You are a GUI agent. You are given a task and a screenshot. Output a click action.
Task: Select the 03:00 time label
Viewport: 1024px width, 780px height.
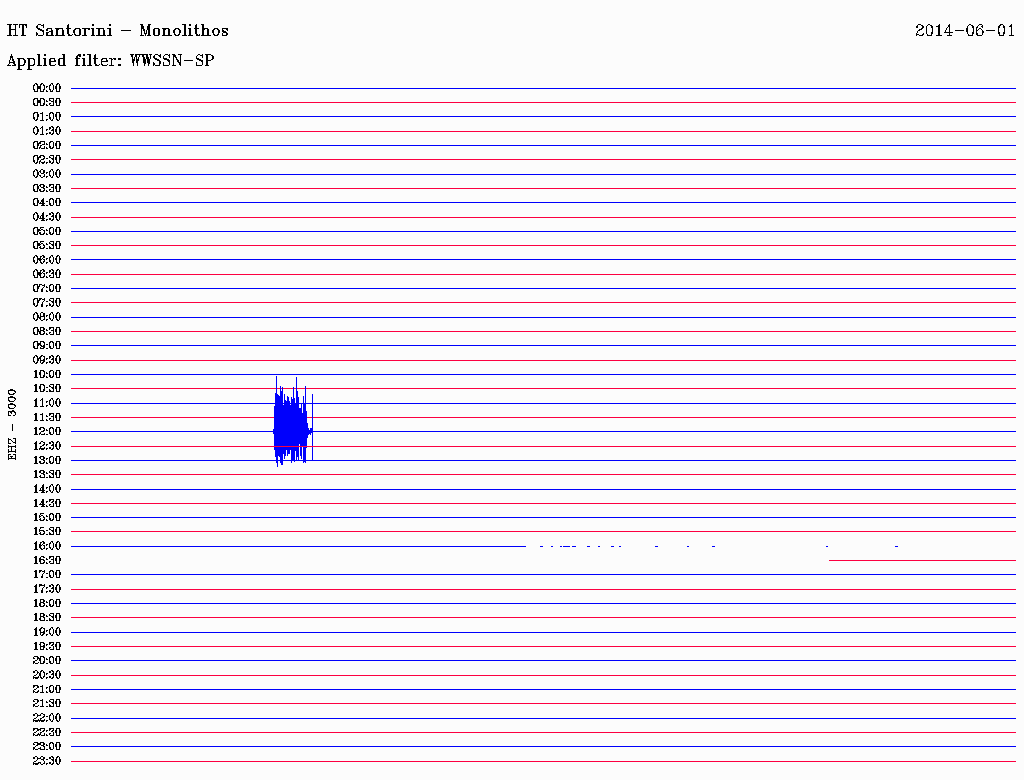[47, 174]
